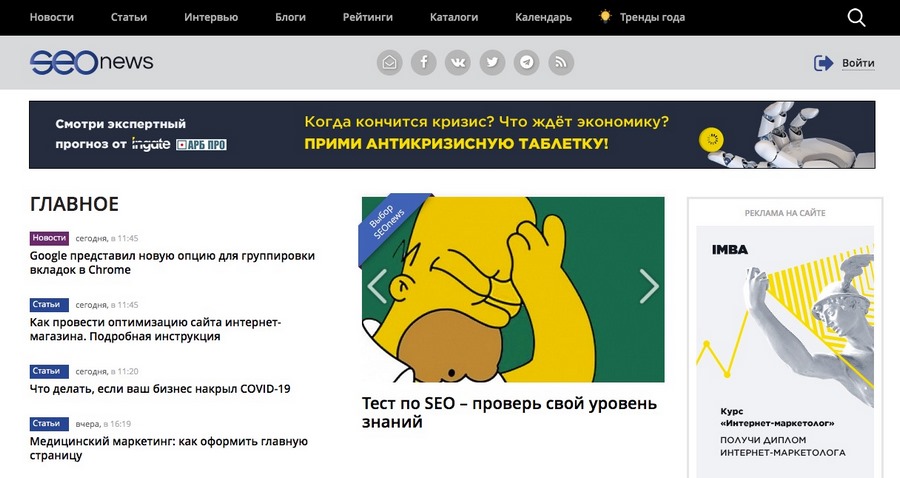Go to the SEOnews logo homepage
The height and width of the screenshot is (478, 900).
[x=91, y=62]
